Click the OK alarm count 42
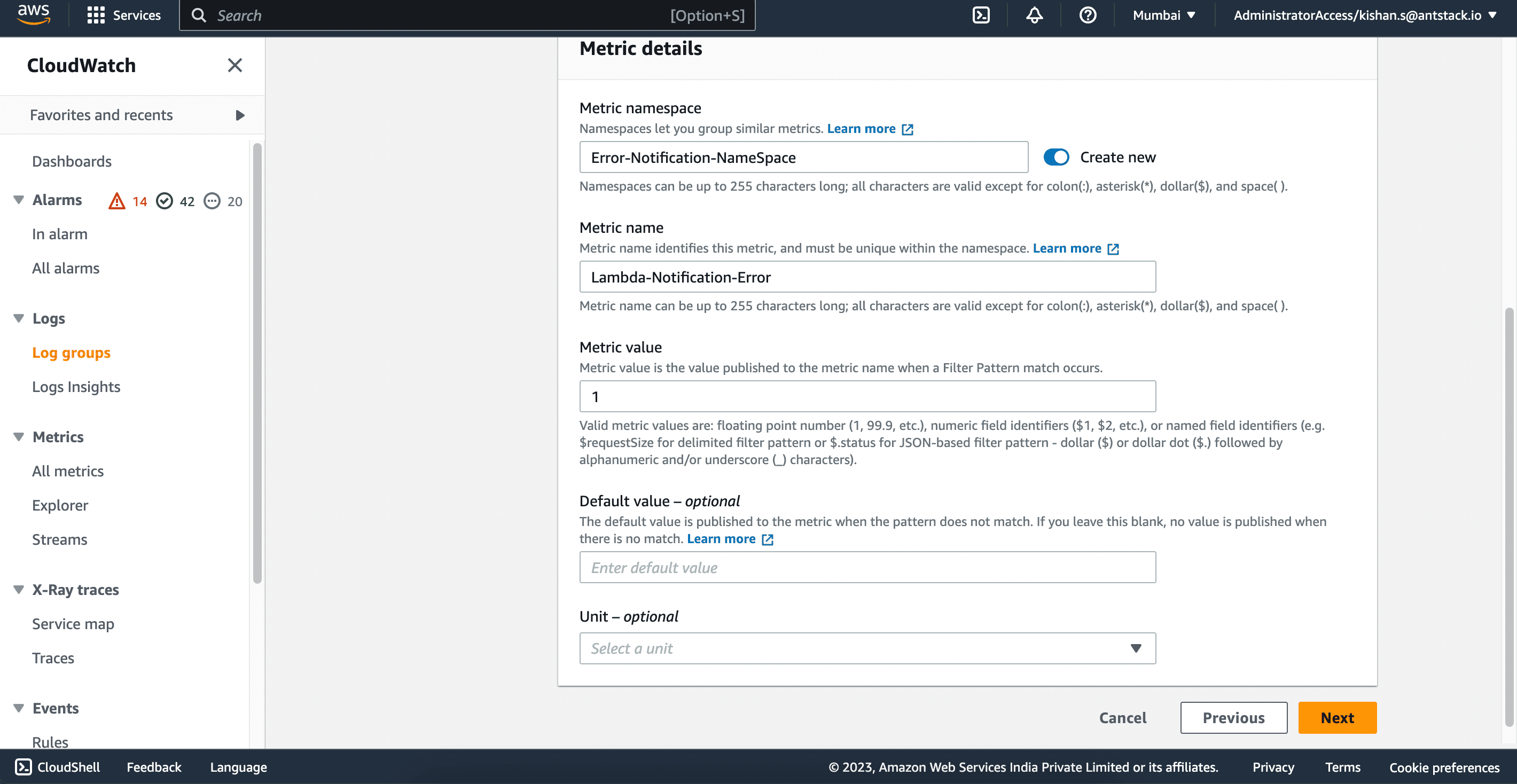The image size is (1517, 784). 186,201
